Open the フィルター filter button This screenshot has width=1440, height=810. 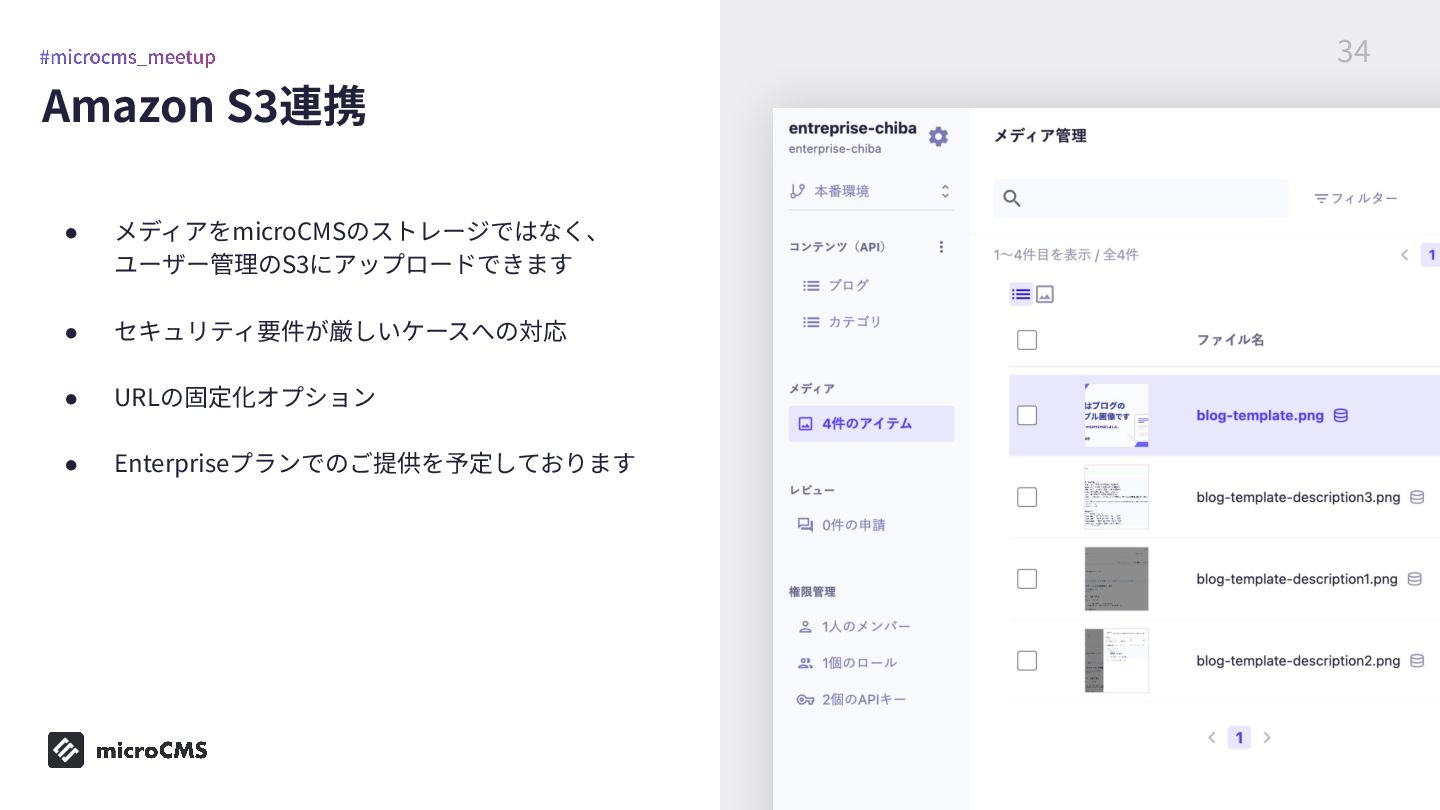(x=1356, y=198)
